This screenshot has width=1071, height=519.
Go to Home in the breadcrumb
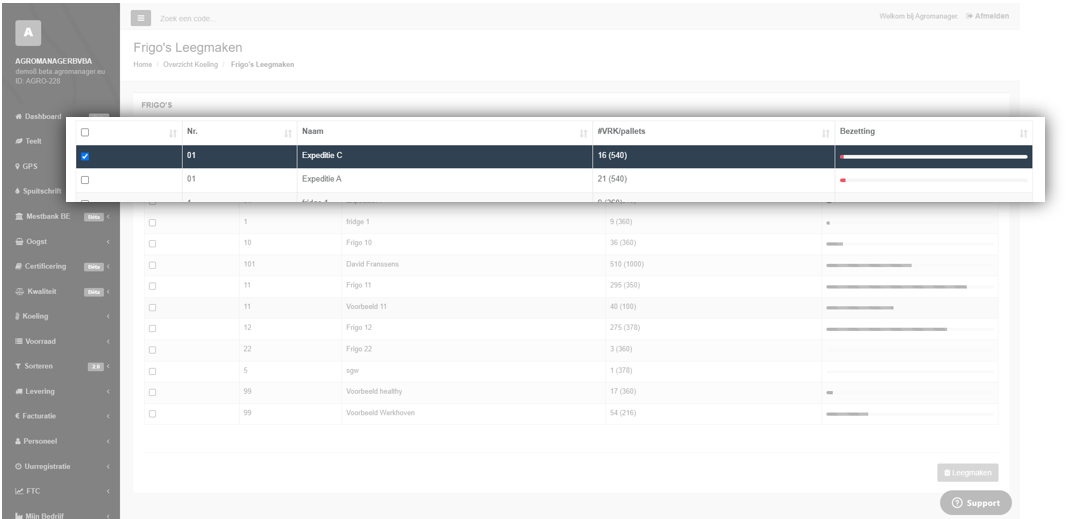pyautogui.click(x=143, y=64)
